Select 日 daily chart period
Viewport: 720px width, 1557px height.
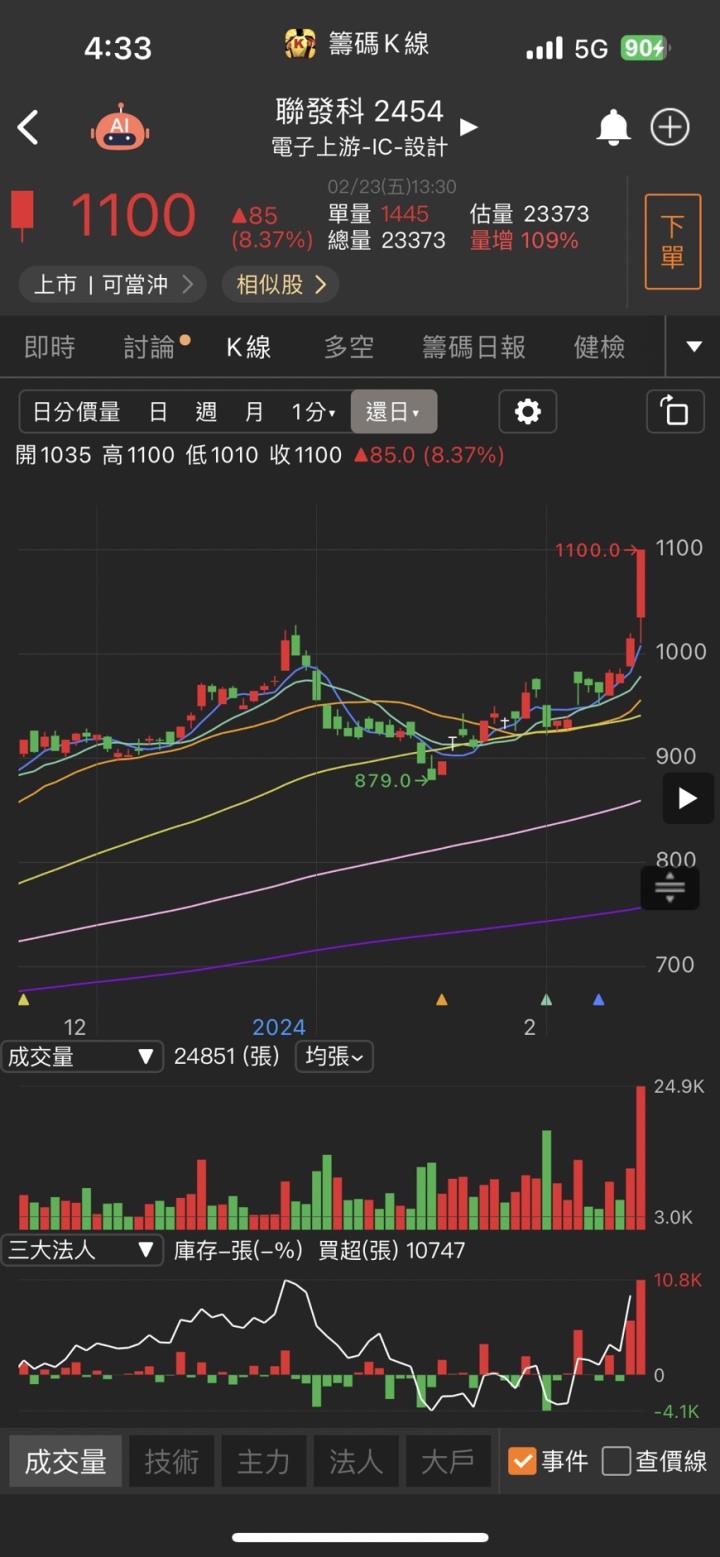pos(158,411)
